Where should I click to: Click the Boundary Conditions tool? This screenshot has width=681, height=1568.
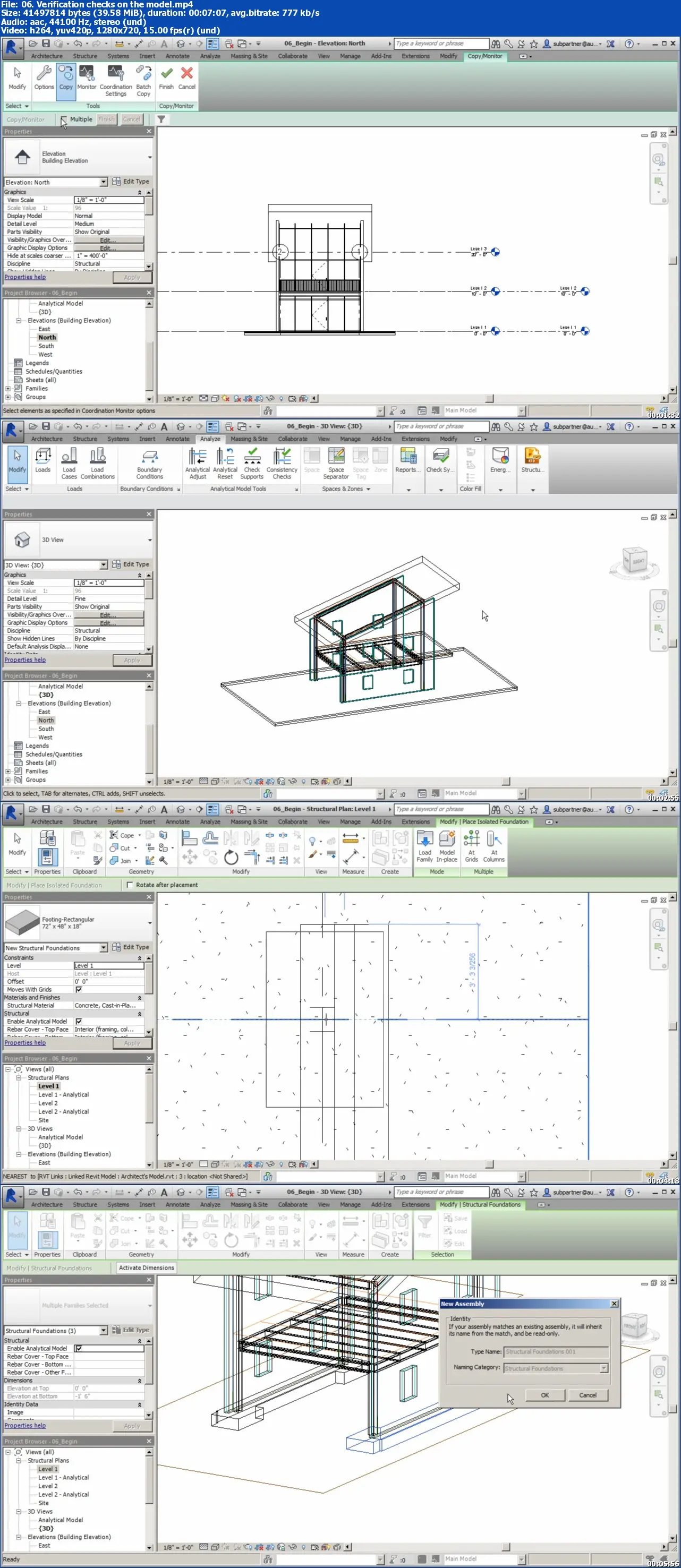tap(150, 464)
